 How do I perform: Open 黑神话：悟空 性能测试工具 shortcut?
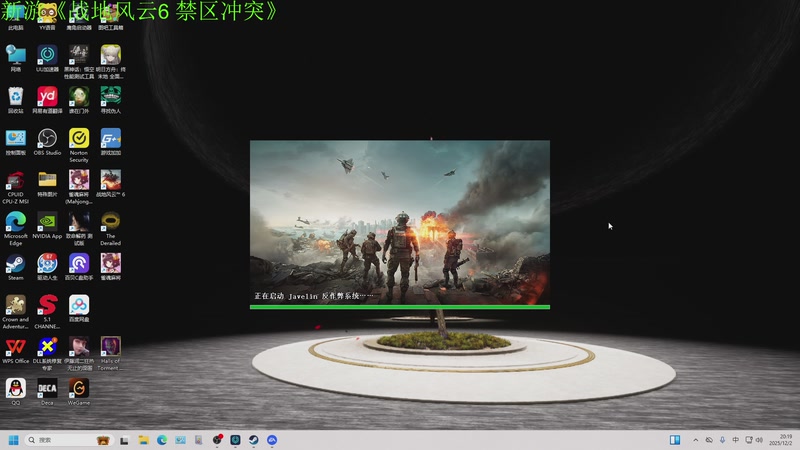pos(79,62)
